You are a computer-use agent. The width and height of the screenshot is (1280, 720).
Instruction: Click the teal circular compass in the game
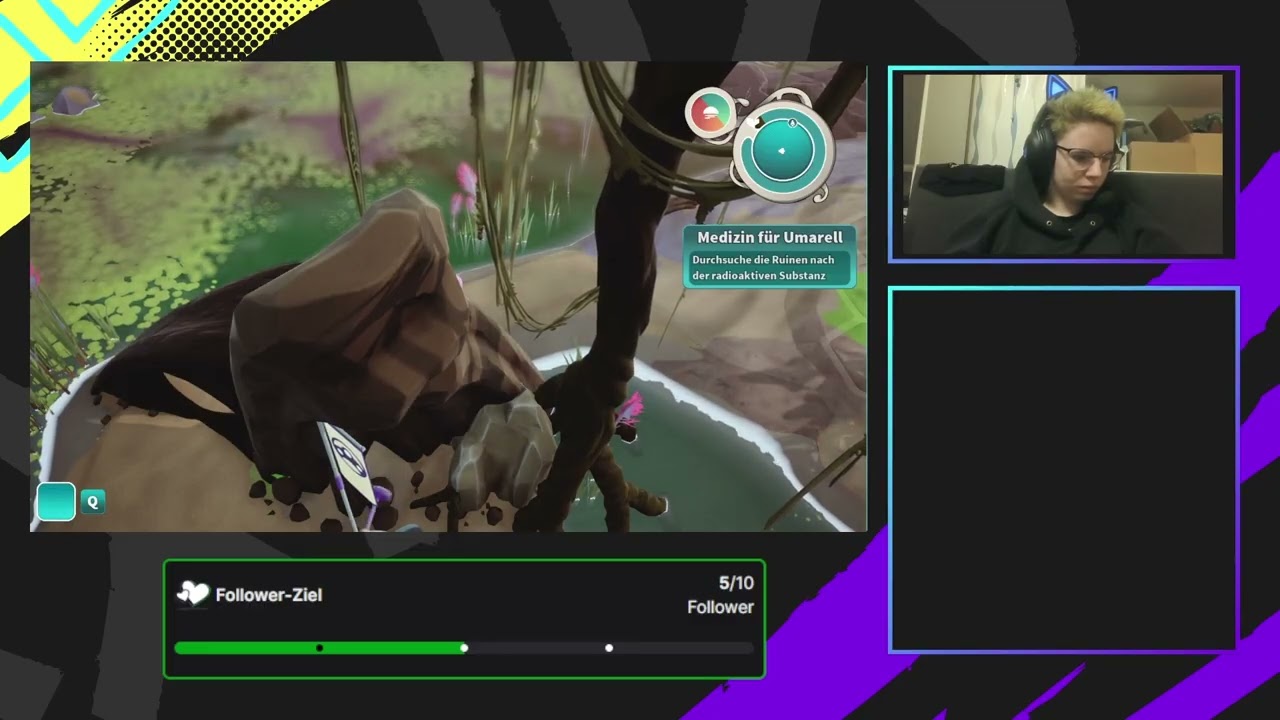click(x=782, y=150)
